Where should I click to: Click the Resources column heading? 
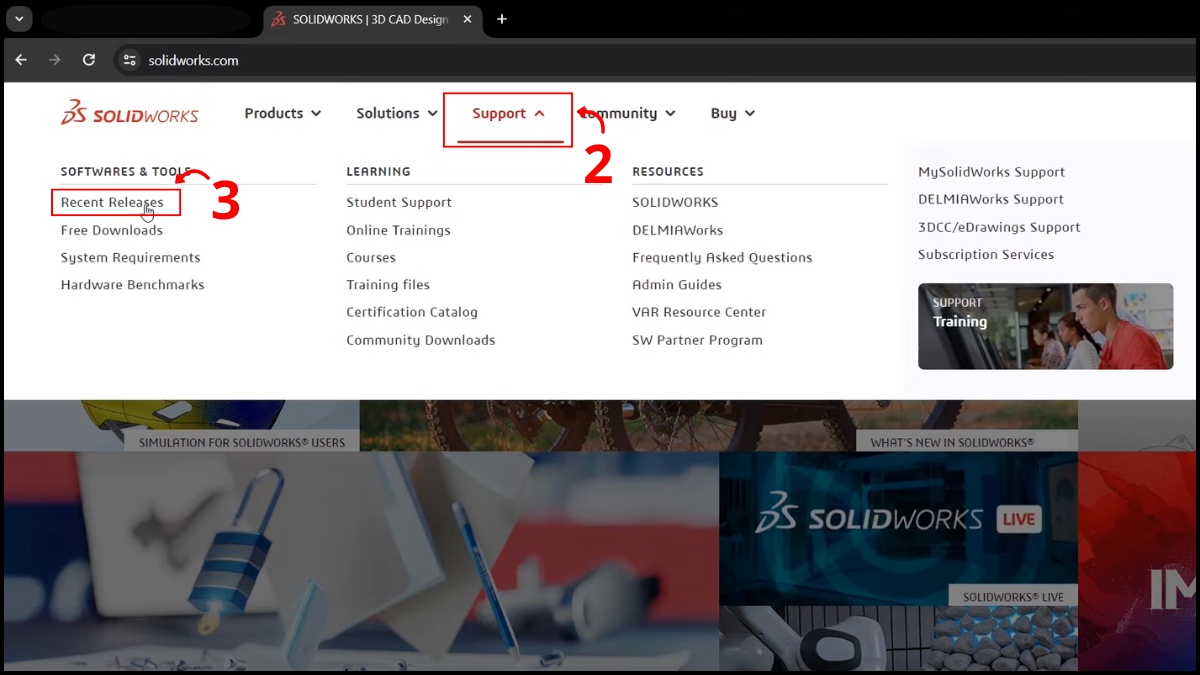point(668,172)
